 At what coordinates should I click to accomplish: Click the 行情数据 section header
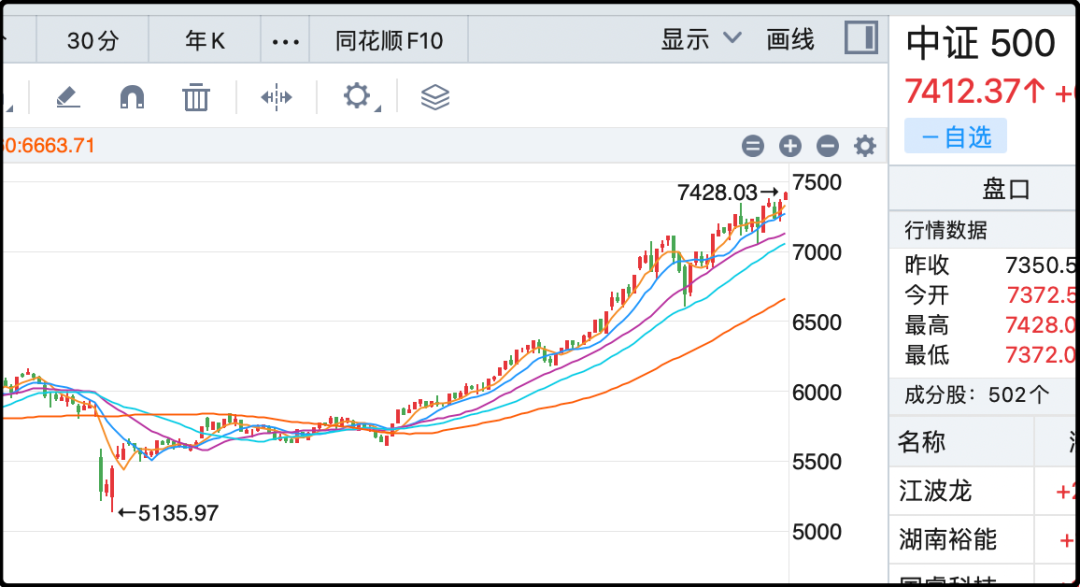pos(946,229)
